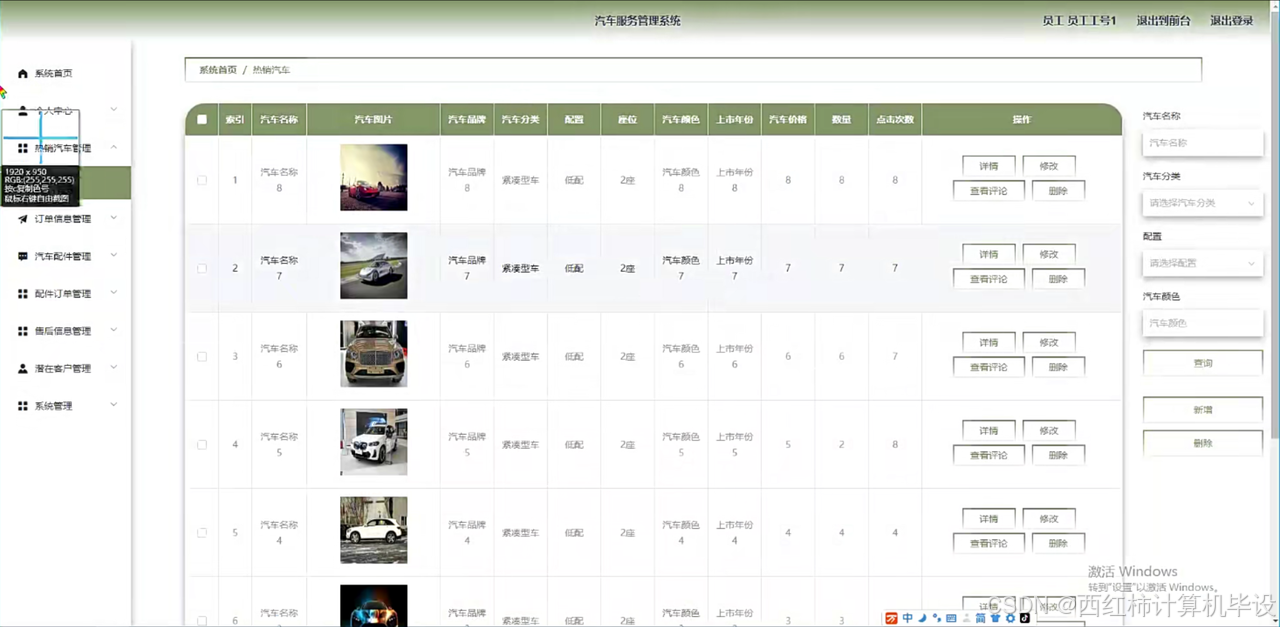The height and width of the screenshot is (627, 1280).
Task: Open the 潜在客户管理 menu item
Action: point(65,368)
